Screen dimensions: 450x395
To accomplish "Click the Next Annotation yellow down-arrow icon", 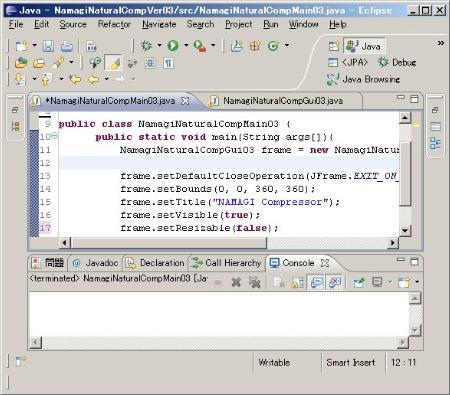I will coord(19,79).
